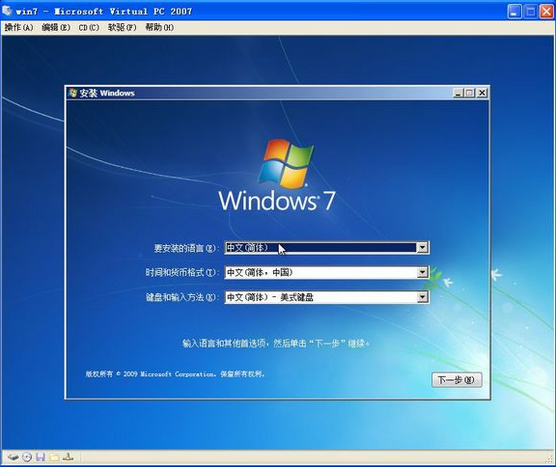Click the resize grip at window corner

point(549,460)
